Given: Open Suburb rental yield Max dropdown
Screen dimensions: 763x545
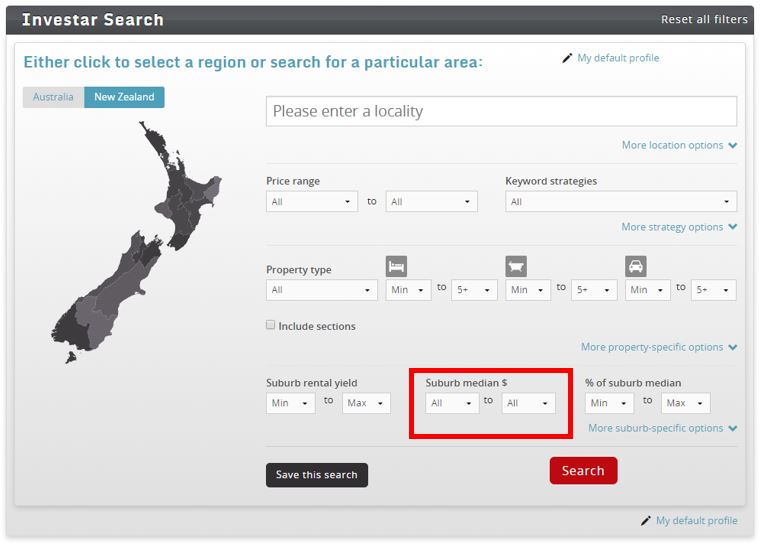Looking at the screenshot, I should point(366,403).
